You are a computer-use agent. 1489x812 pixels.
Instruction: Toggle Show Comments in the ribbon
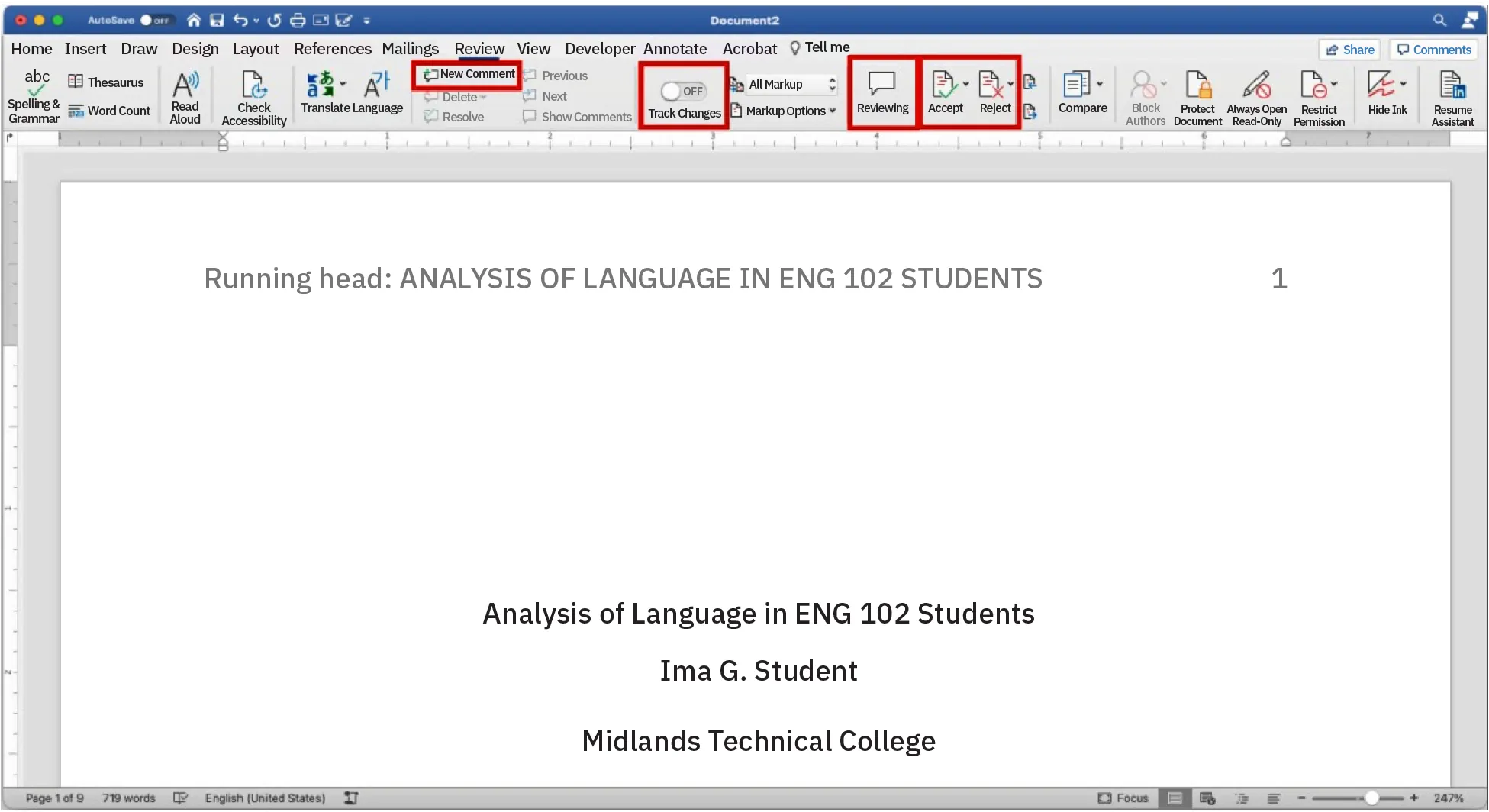tap(576, 116)
